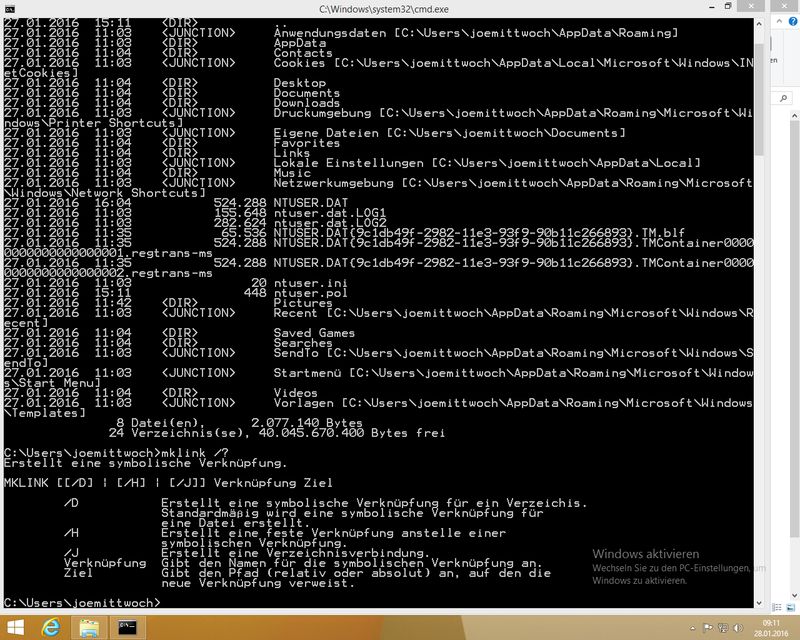Minimize the cmd.exe window
This screenshot has height=640, width=800.
pyautogui.click(x=712, y=7)
